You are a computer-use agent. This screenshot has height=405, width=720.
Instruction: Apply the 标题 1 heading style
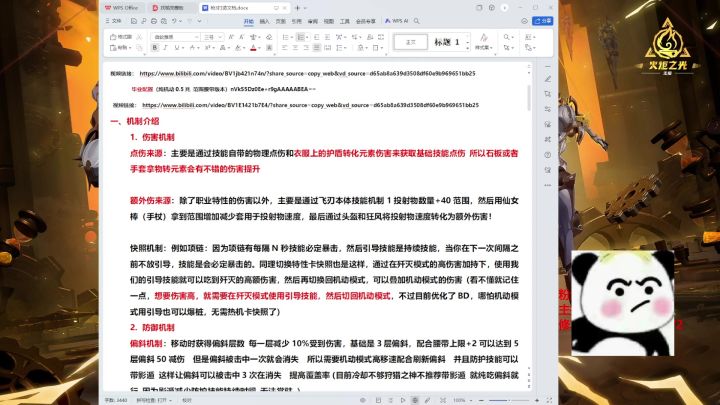pyautogui.click(x=447, y=42)
